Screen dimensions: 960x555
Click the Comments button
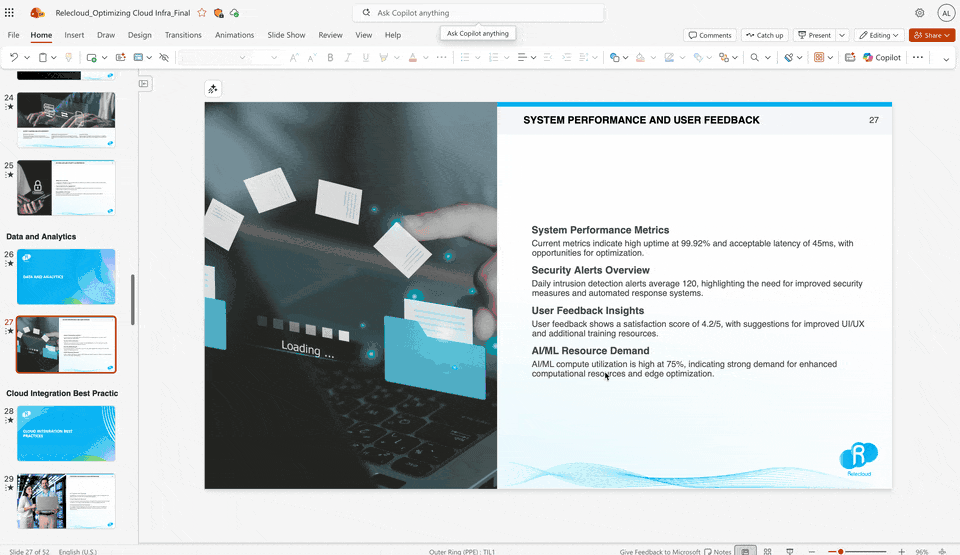710,36
